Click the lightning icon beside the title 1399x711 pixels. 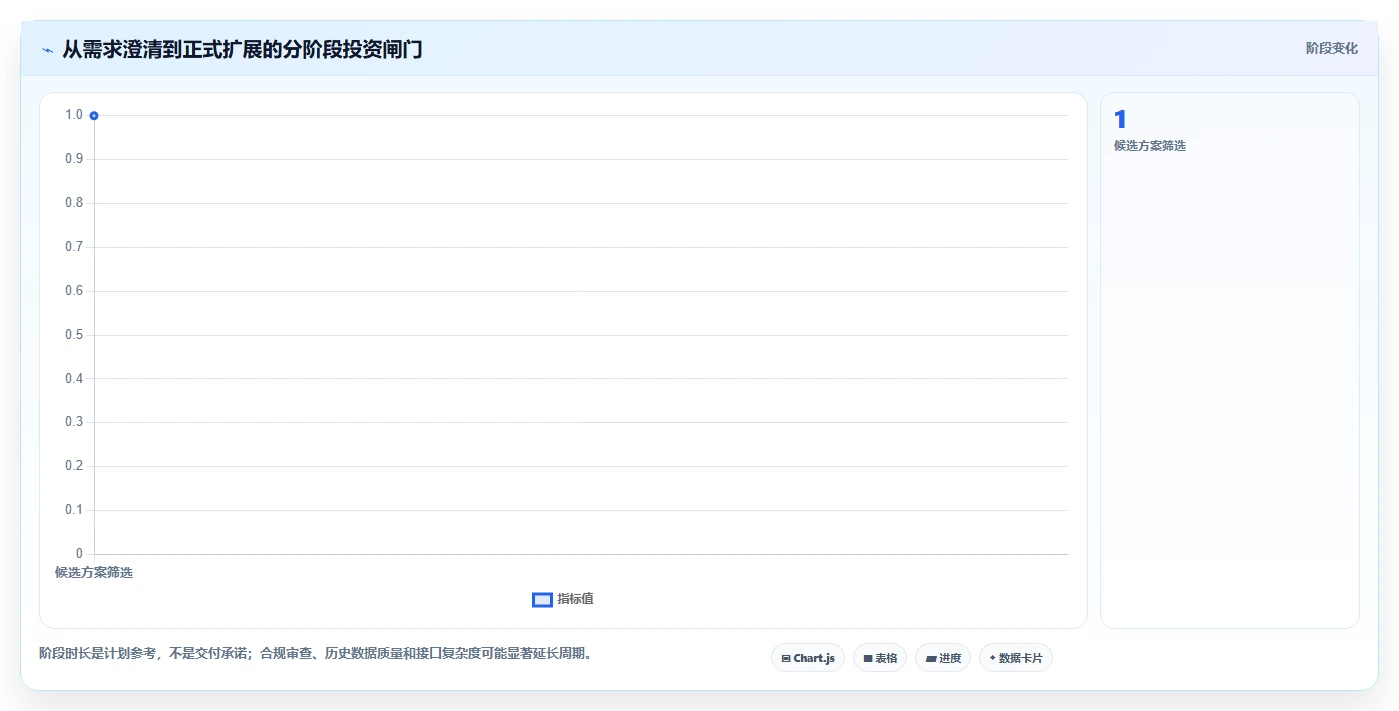point(47,50)
